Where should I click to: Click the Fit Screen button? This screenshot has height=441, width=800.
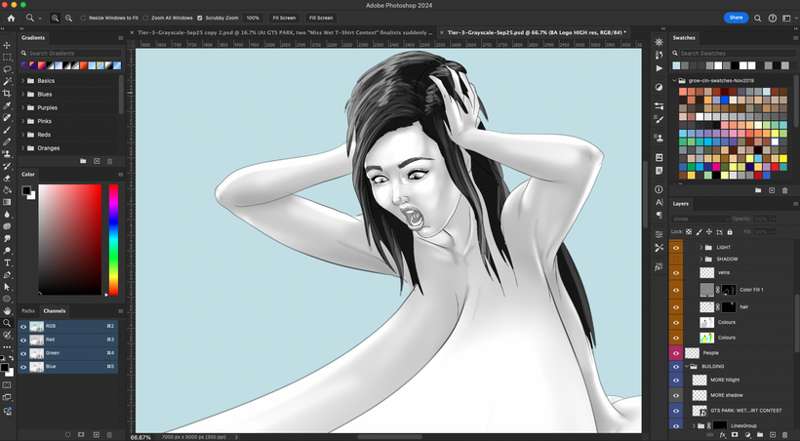pyautogui.click(x=284, y=18)
